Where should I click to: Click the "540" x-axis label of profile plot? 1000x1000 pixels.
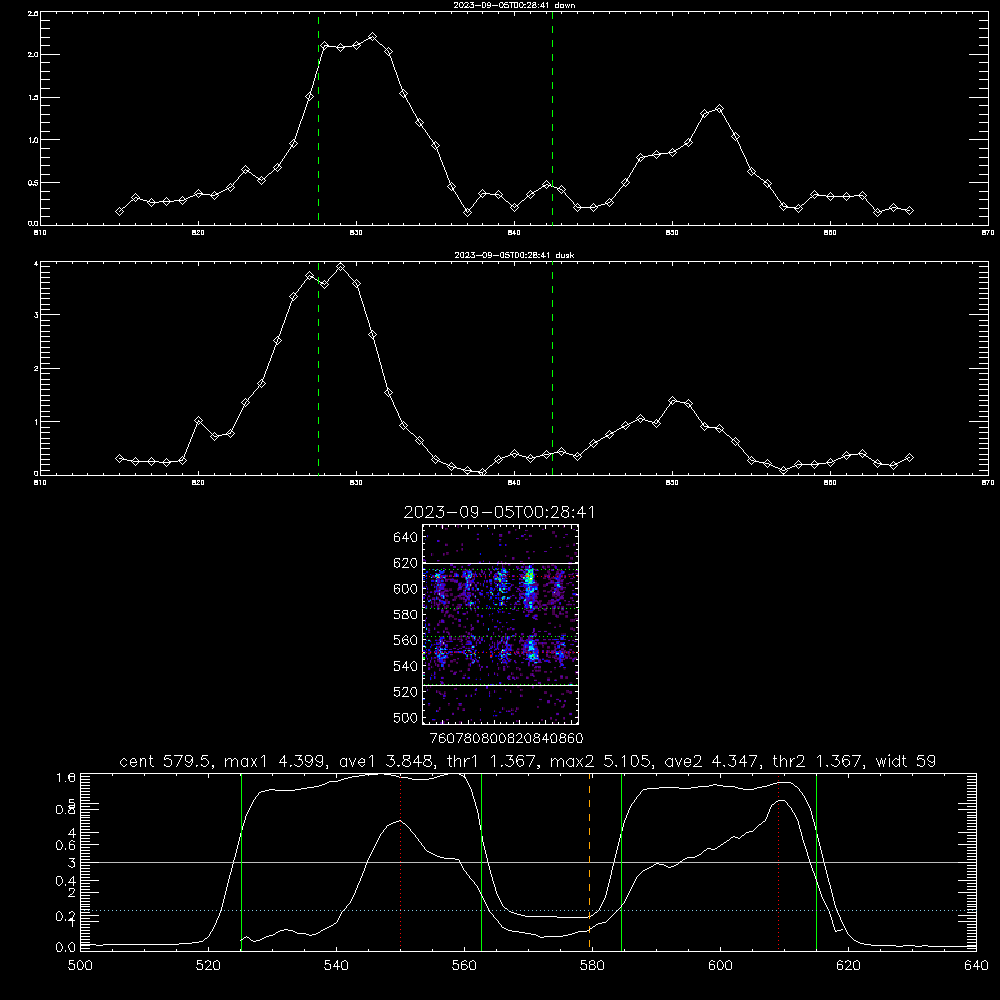click(336, 965)
